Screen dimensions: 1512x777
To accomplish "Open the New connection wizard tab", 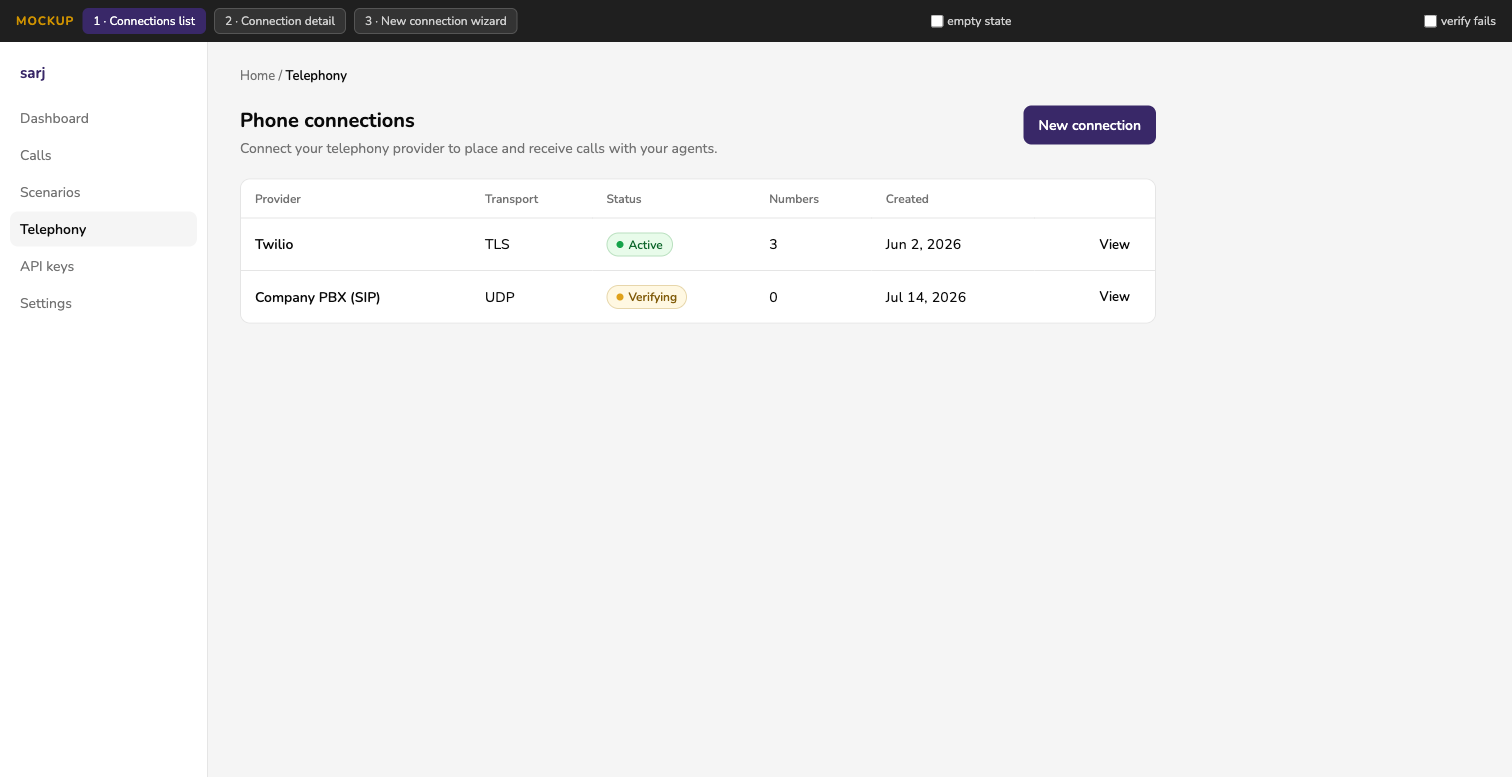I will pos(435,21).
